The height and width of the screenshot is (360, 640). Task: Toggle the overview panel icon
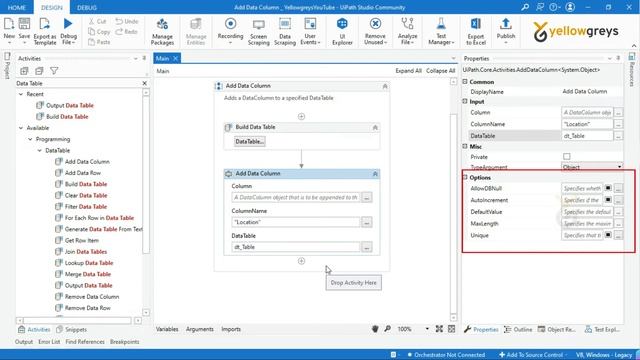pos(451,329)
